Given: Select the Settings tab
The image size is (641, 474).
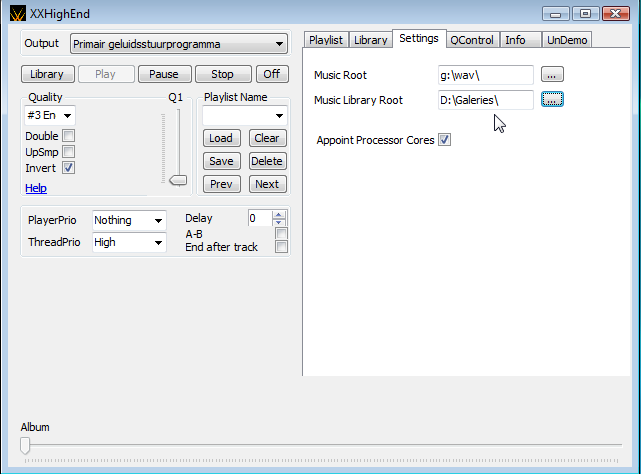Looking at the screenshot, I should [x=419, y=38].
